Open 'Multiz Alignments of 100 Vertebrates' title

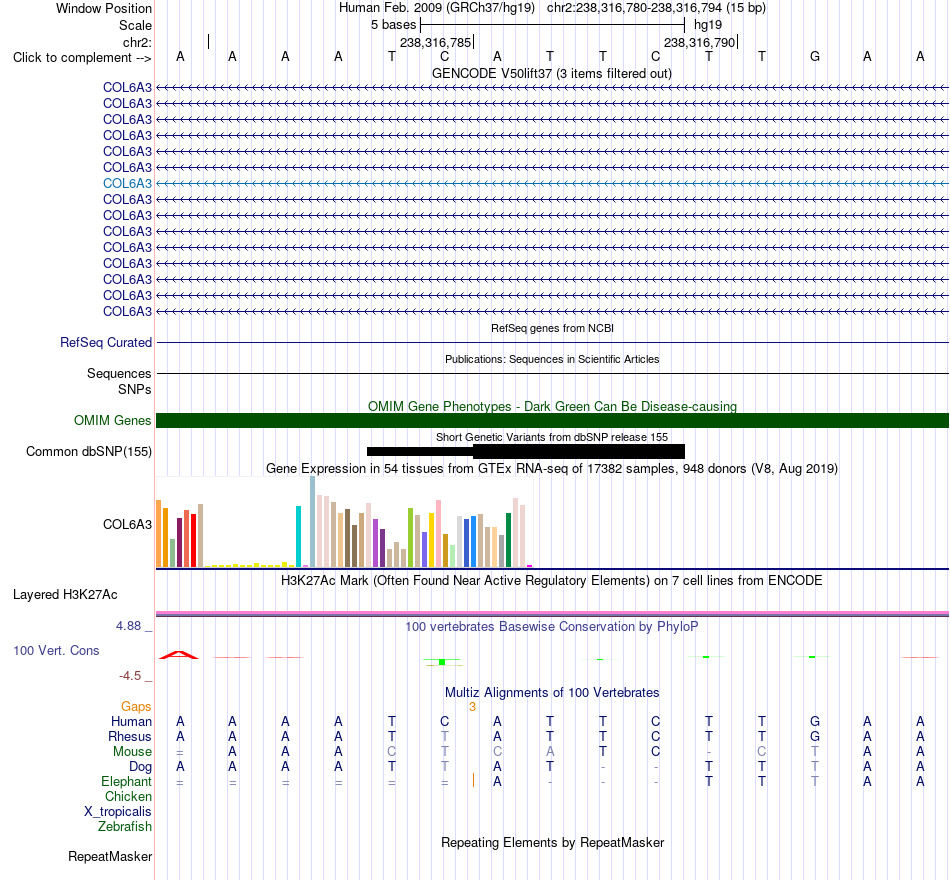point(552,692)
